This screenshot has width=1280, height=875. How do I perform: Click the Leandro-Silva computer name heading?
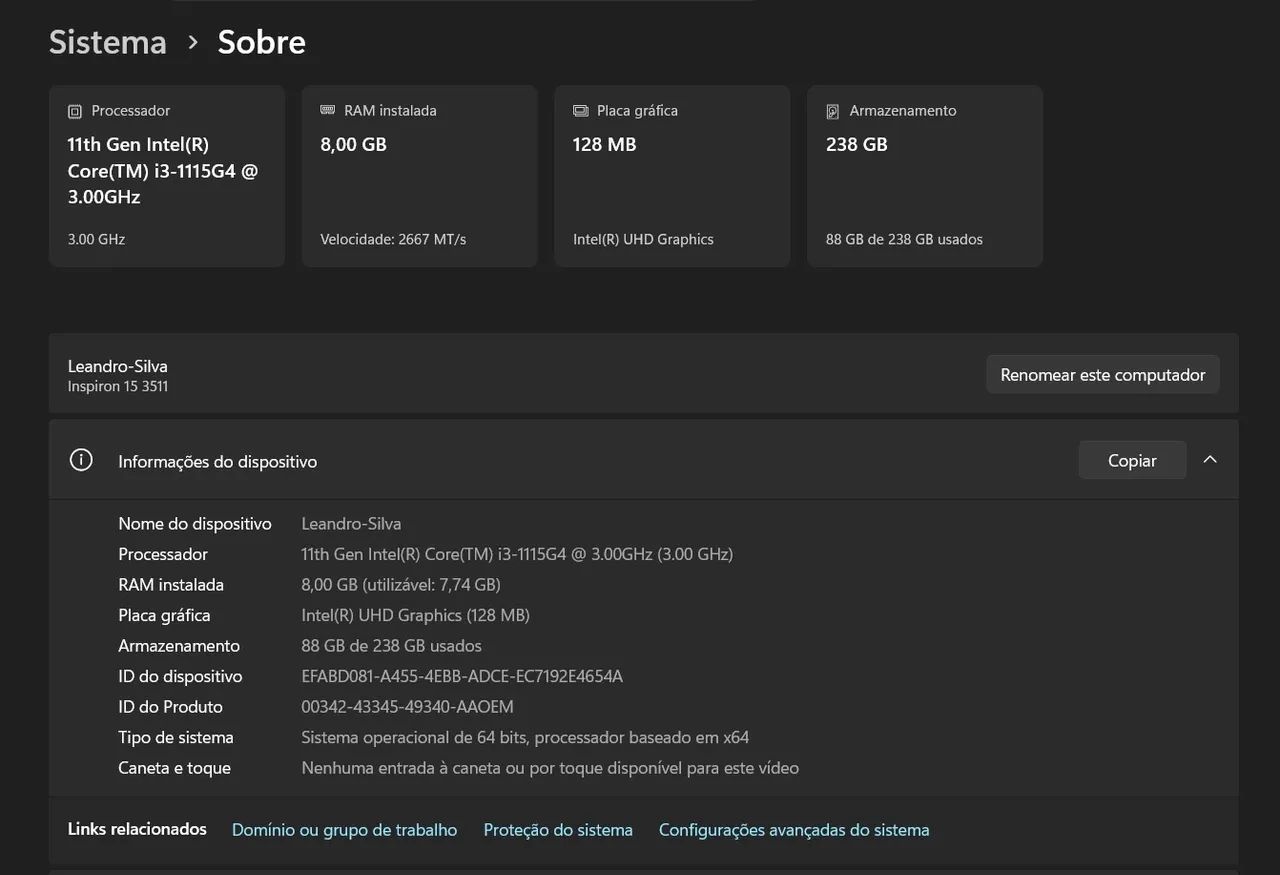coord(118,366)
